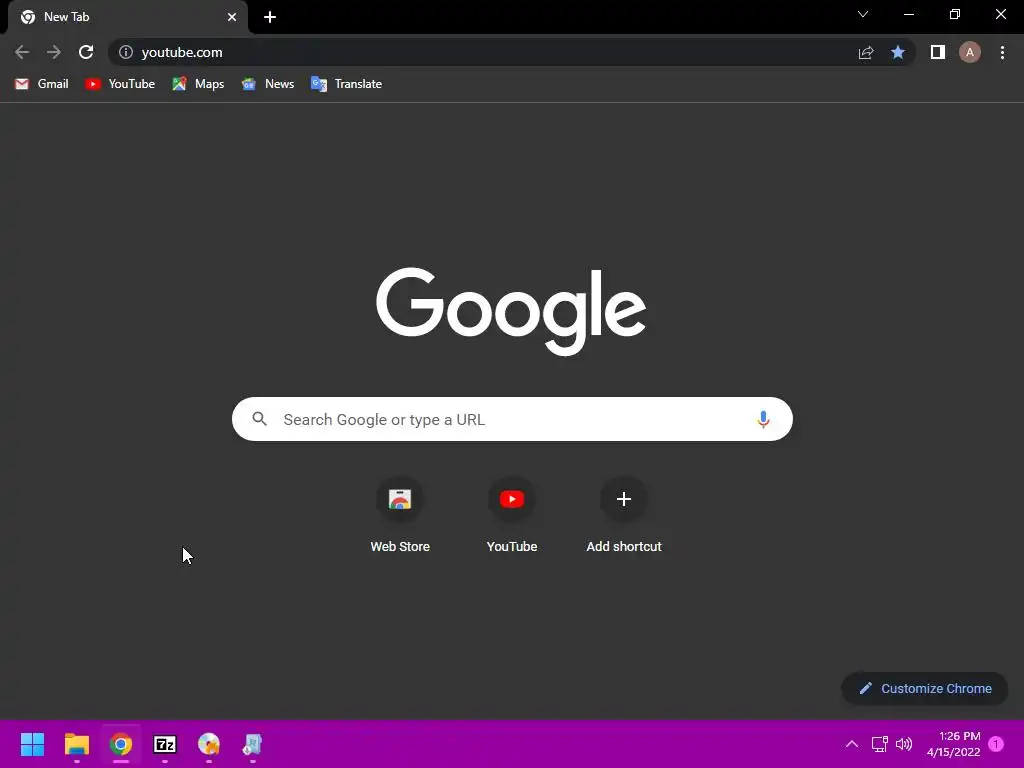Open the Windows Start menu
This screenshot has width=1024, height=768.
click(x=32, y=744)
